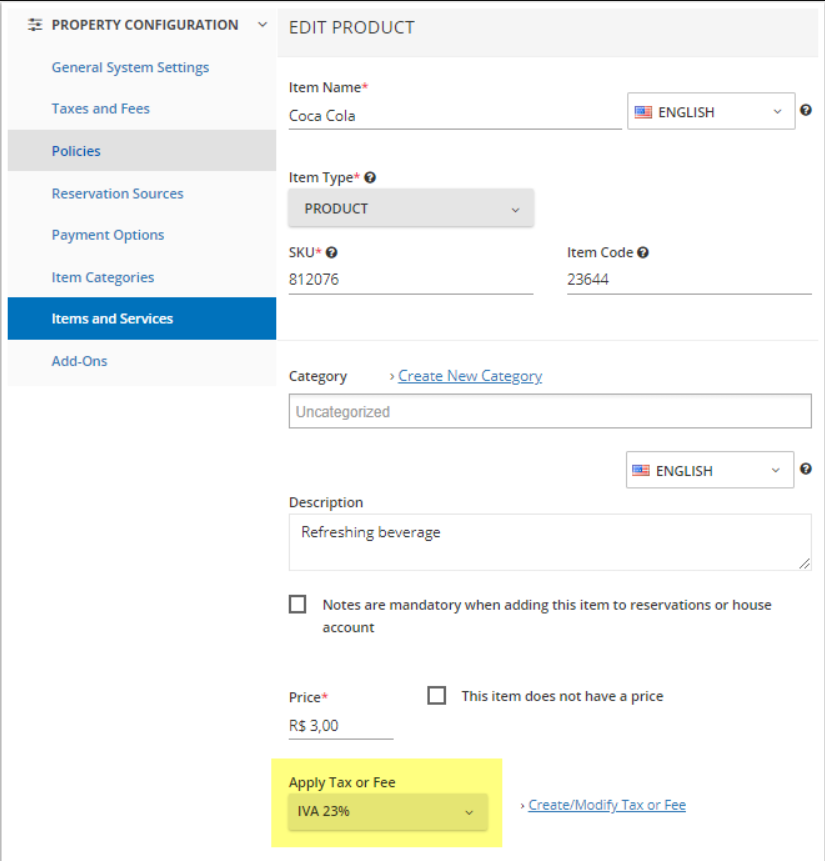
Task: Click help icon beside Item Name language dropdown
Action: point(805,111)
